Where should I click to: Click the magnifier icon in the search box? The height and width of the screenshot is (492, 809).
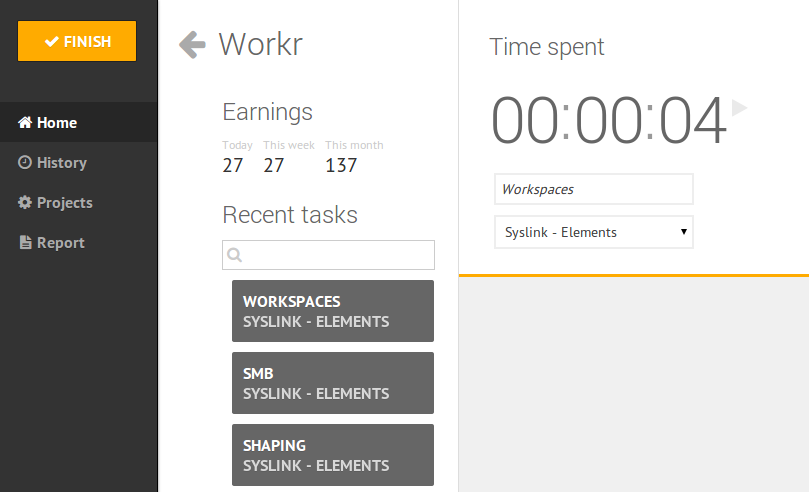click(235, 256)
